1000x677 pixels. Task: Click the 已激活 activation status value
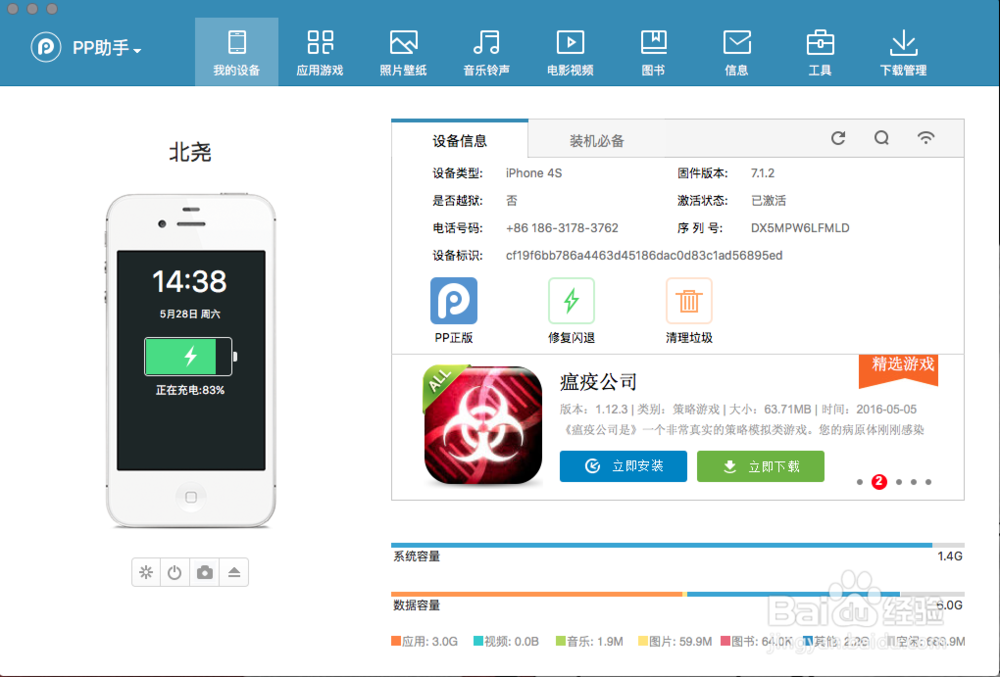[x=768, y=200]
